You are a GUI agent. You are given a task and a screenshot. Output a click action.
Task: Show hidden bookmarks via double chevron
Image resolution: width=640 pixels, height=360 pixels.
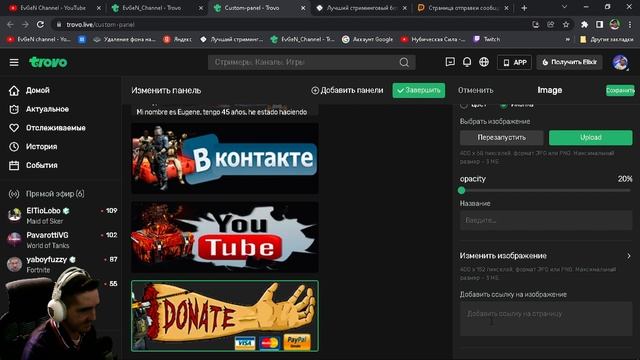567,39
